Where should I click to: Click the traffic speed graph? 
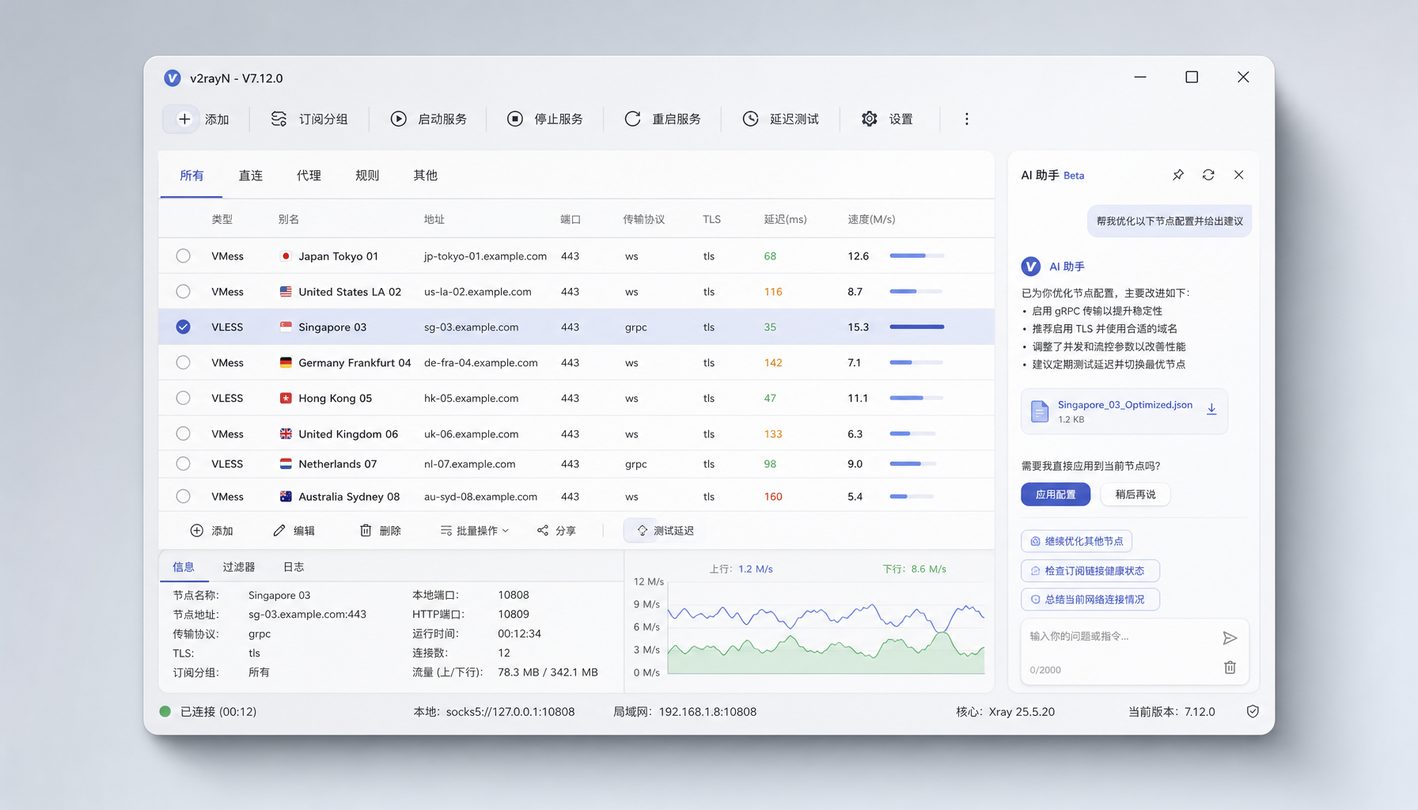tap(825, 627)
